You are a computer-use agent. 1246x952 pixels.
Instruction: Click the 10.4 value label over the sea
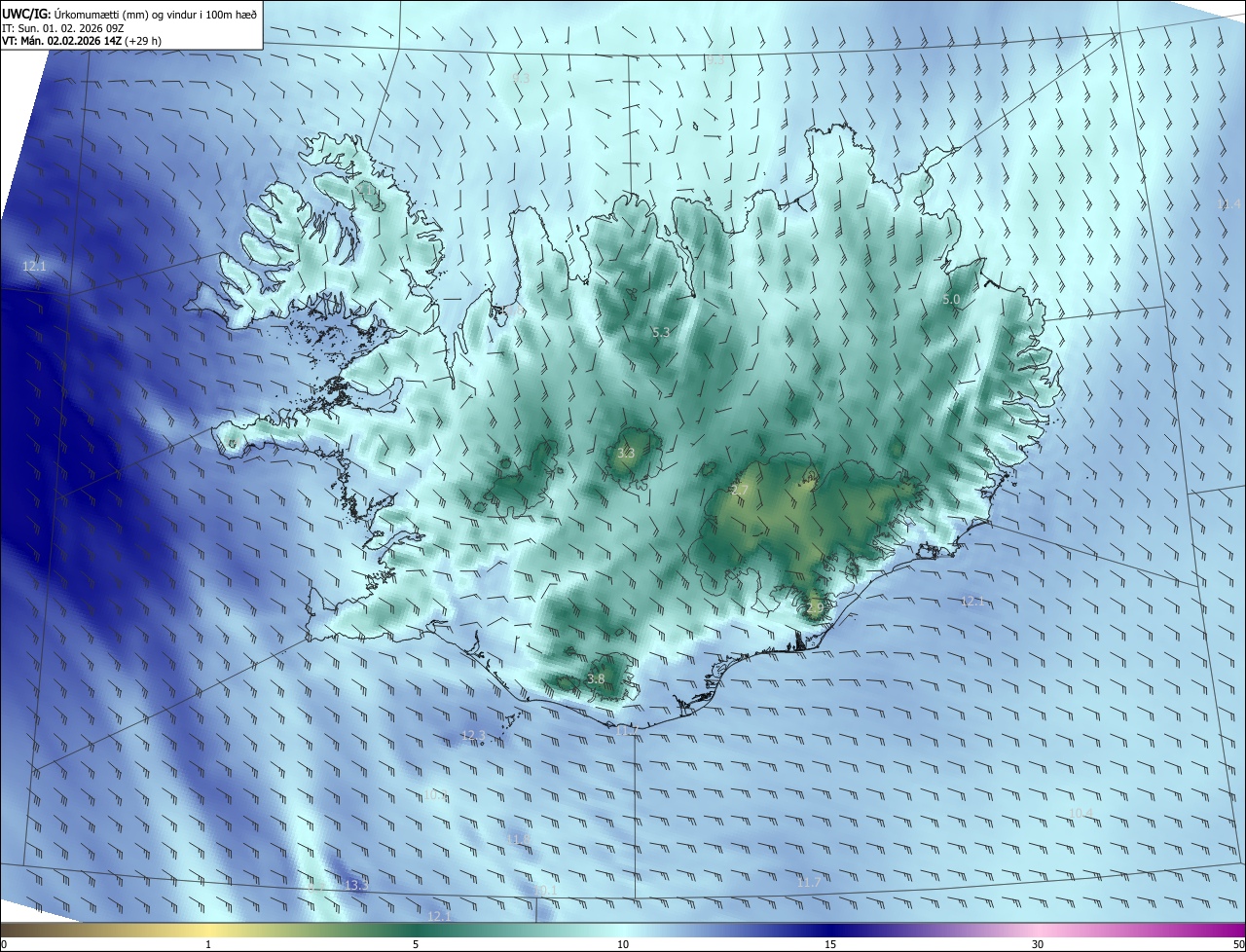1081,814
